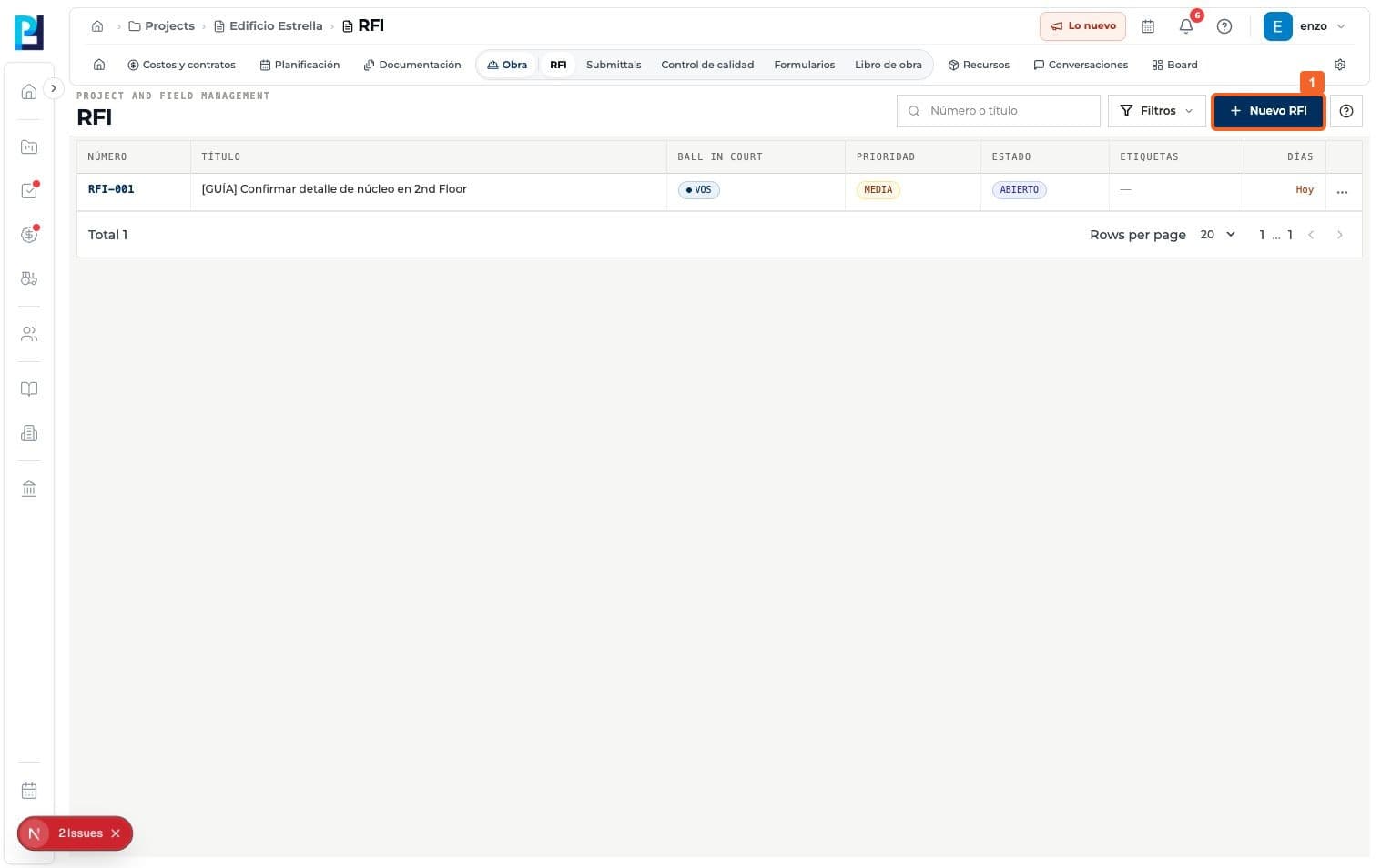Image resolution: width=1381 pixels, height=868 pixels.
Task: Go to Edificio Estrella in breadcrumb
Action: pos(269,26)
